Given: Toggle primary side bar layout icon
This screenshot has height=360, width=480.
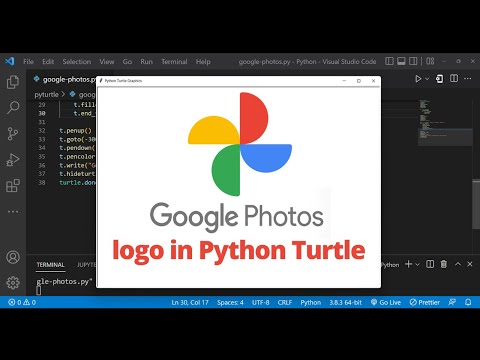Looking at the screenshot, I should (x=389, y=61).
